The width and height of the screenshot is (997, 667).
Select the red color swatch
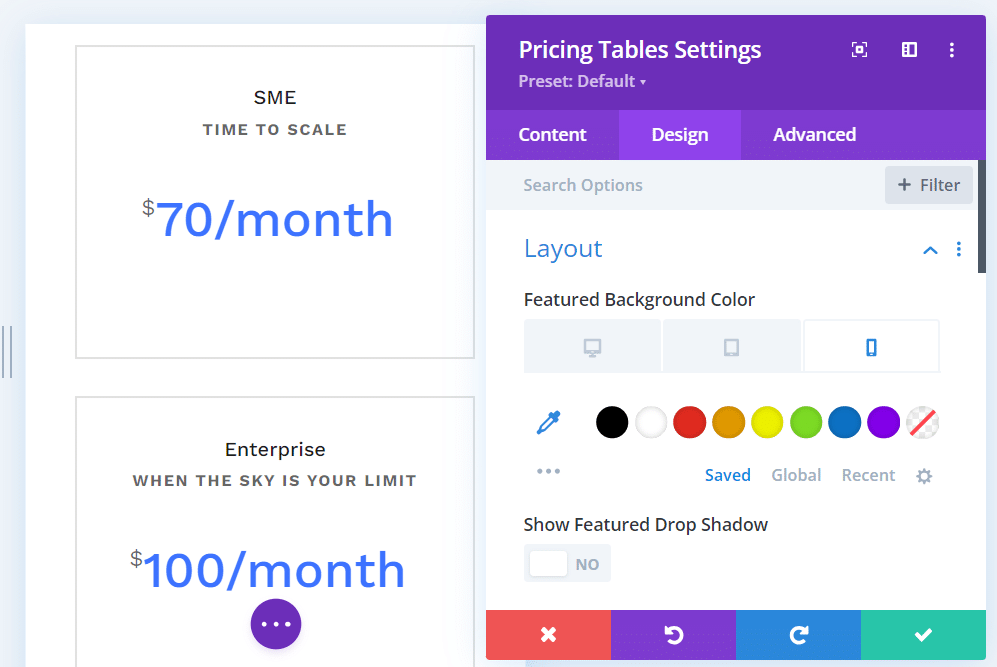689,422
